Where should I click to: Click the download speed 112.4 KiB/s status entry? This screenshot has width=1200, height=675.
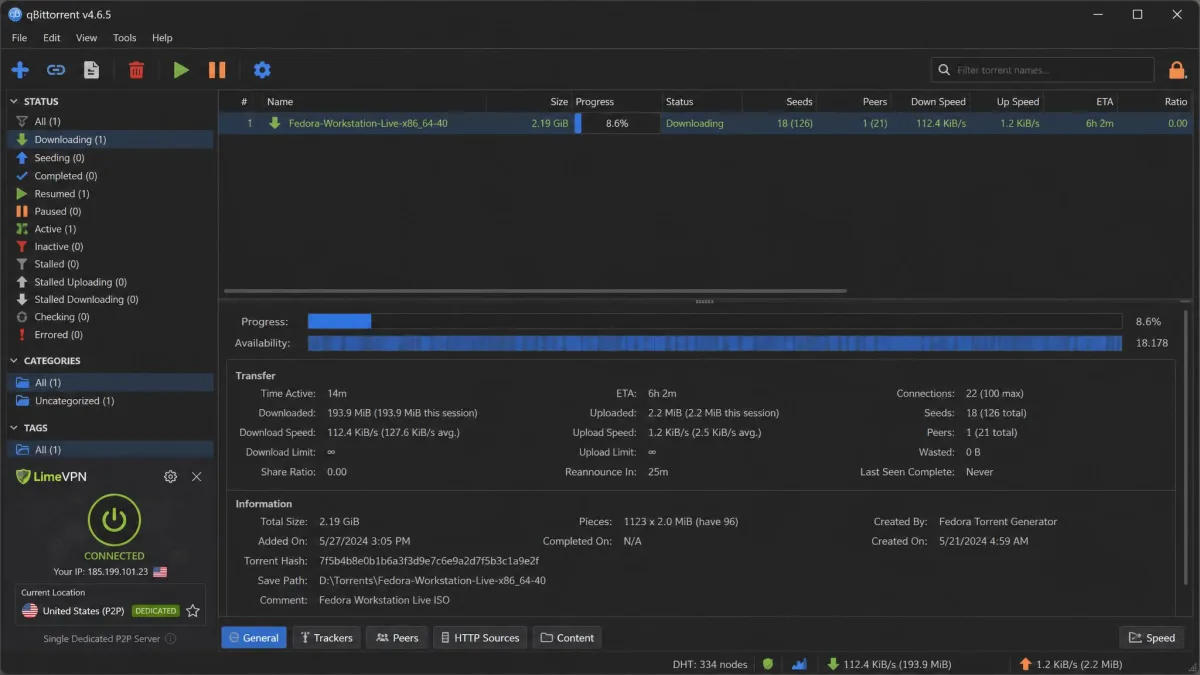889,664
